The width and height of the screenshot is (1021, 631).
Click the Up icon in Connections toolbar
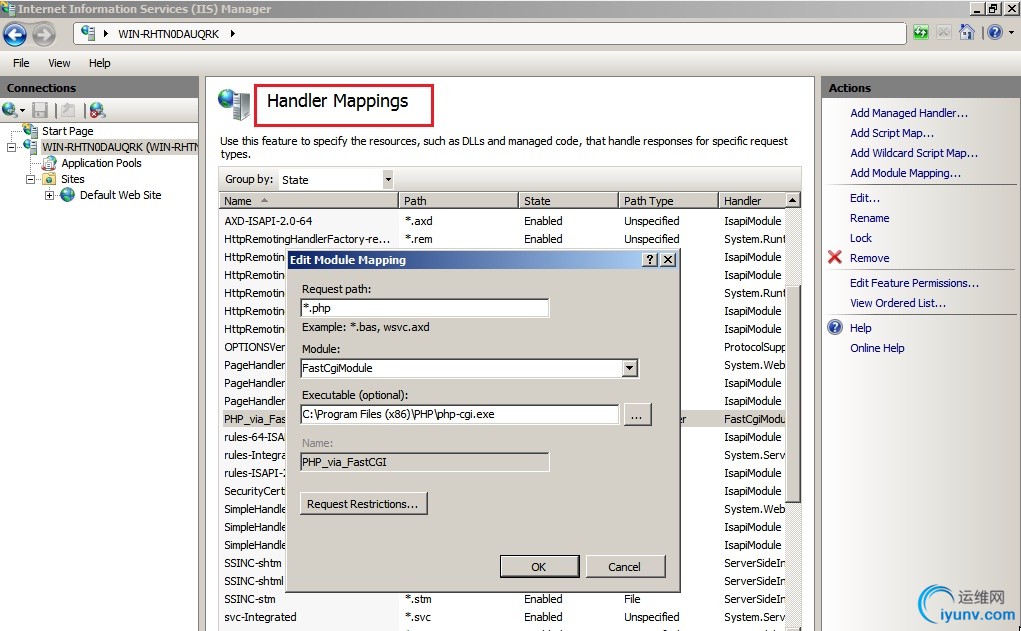[x=68, y=110]
